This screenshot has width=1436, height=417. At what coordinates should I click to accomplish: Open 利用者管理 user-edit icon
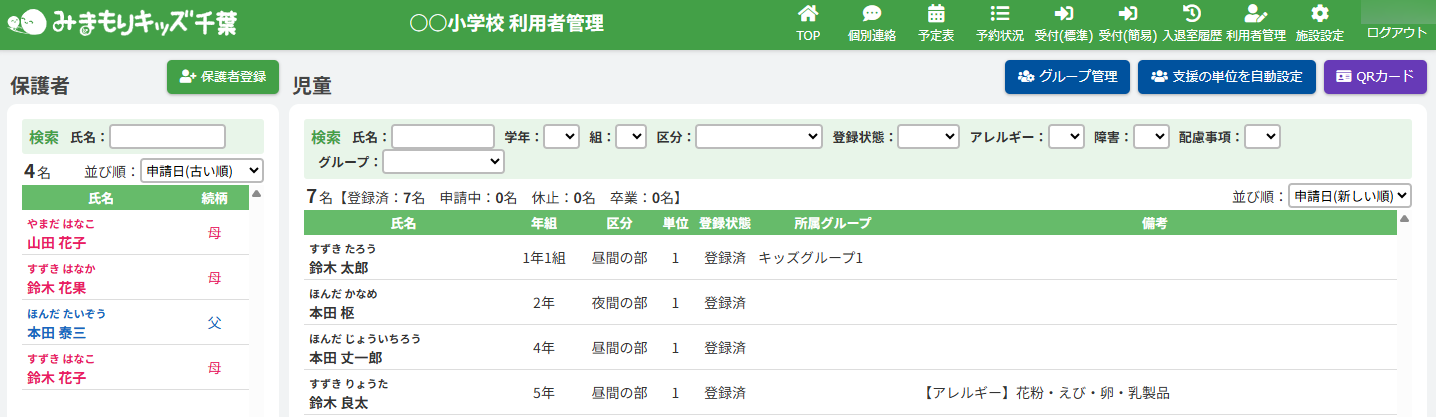(1255, 14)
